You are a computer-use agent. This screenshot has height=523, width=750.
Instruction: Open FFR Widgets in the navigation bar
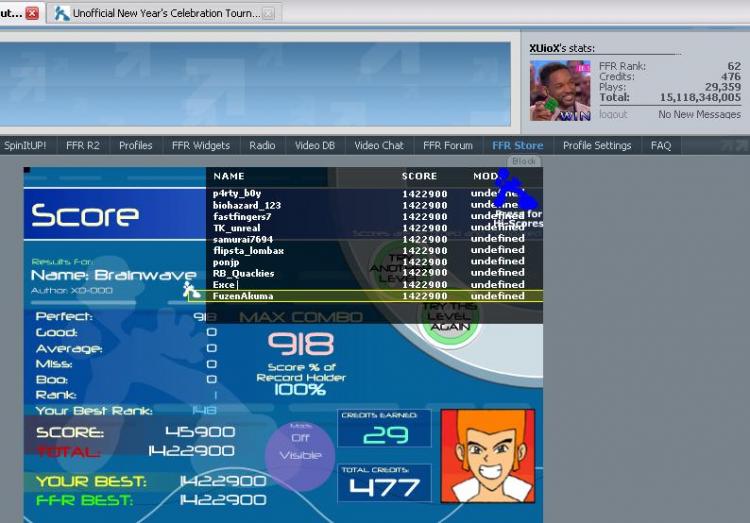(201, 145)
